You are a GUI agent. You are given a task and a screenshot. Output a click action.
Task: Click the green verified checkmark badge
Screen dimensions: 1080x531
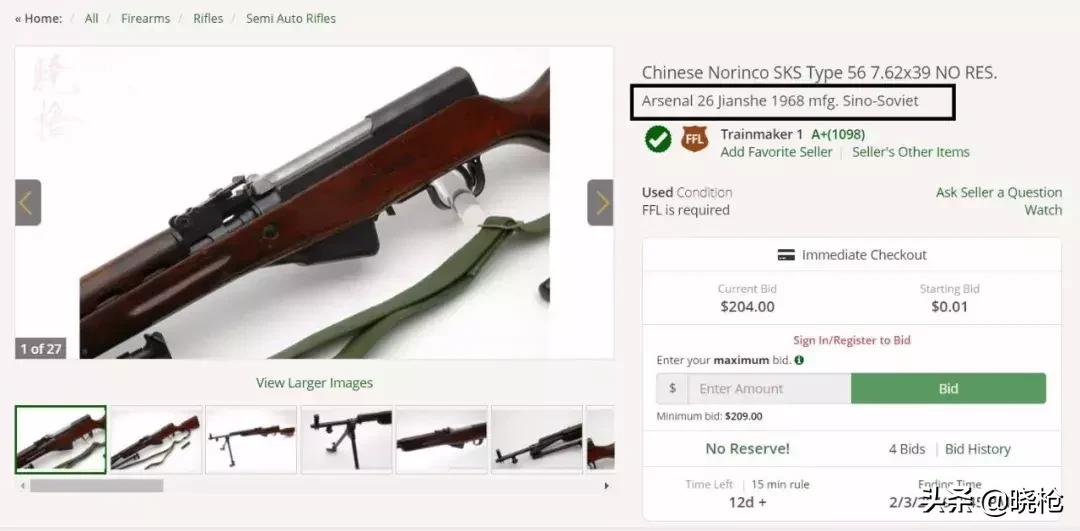click(x=658, y=140)
